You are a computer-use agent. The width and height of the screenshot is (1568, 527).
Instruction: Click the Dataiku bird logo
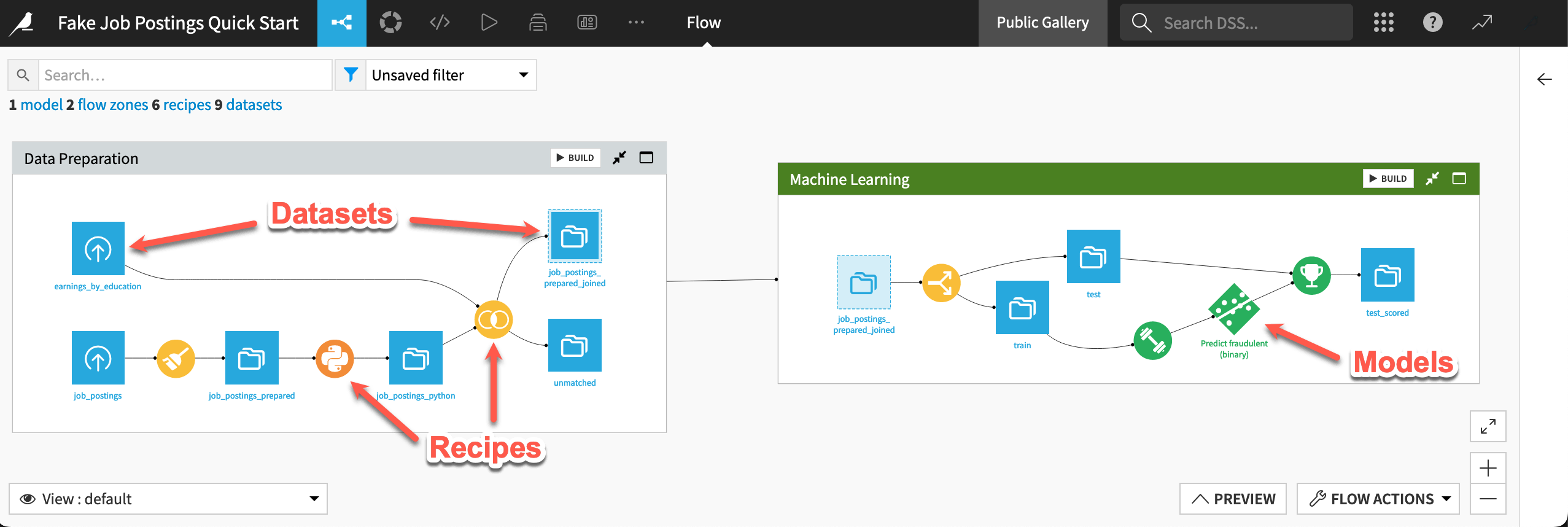22,23
